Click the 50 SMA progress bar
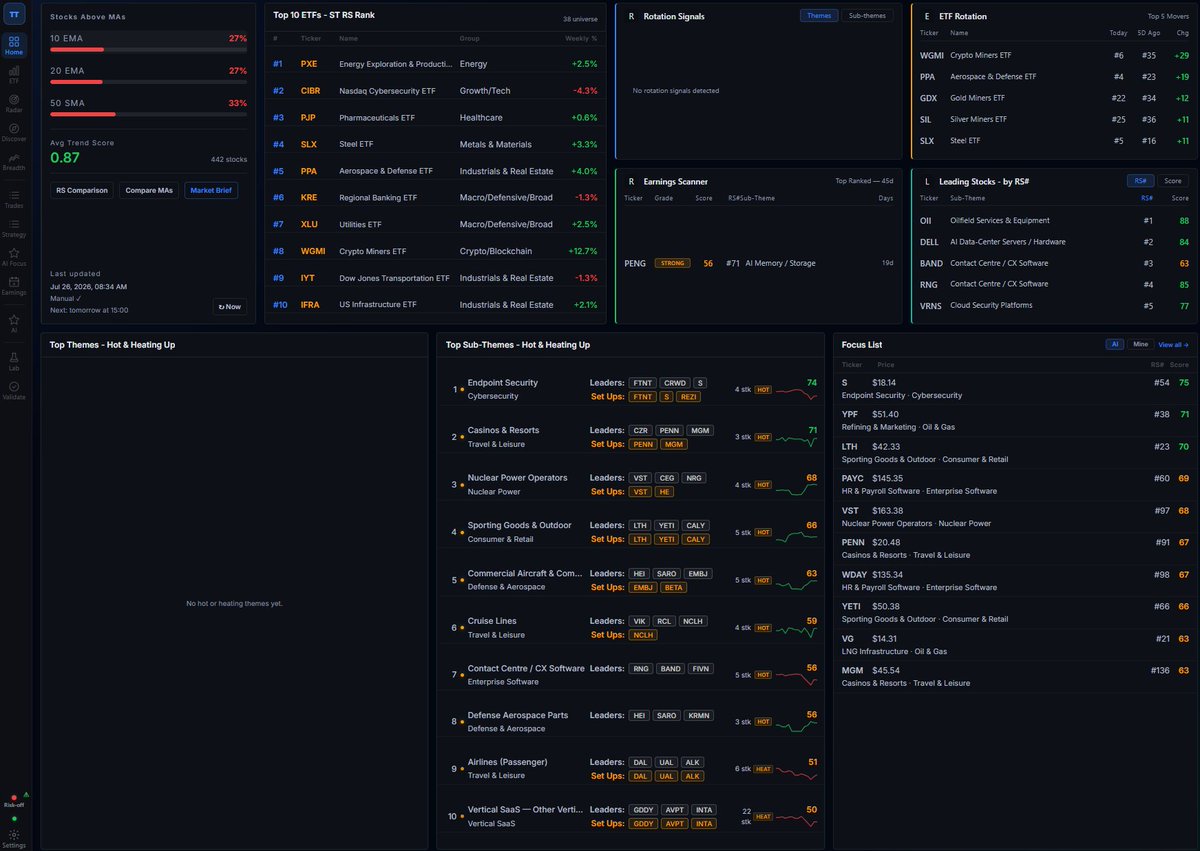 pos(149,114)
